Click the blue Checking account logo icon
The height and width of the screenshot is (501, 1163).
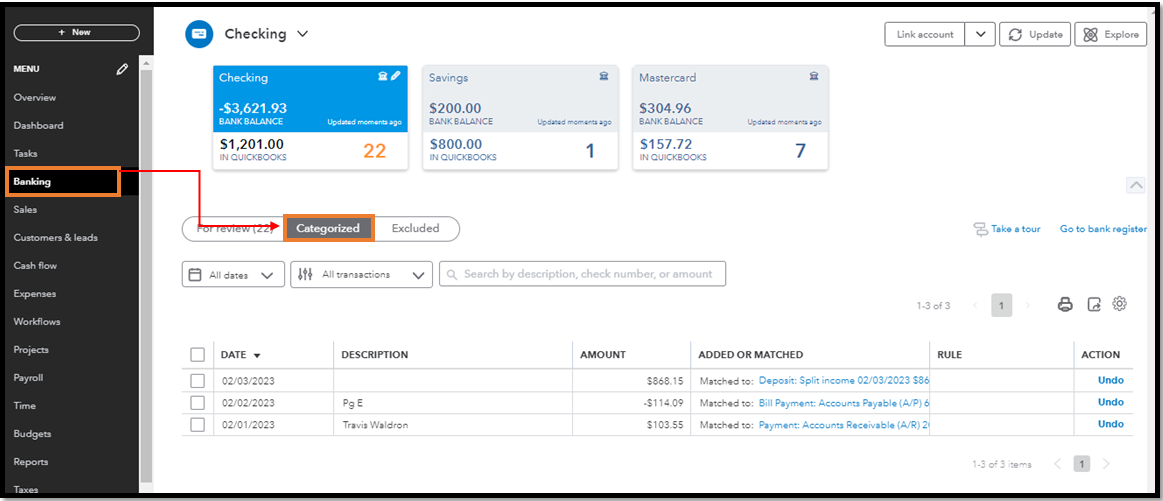[x=199, y=34]
